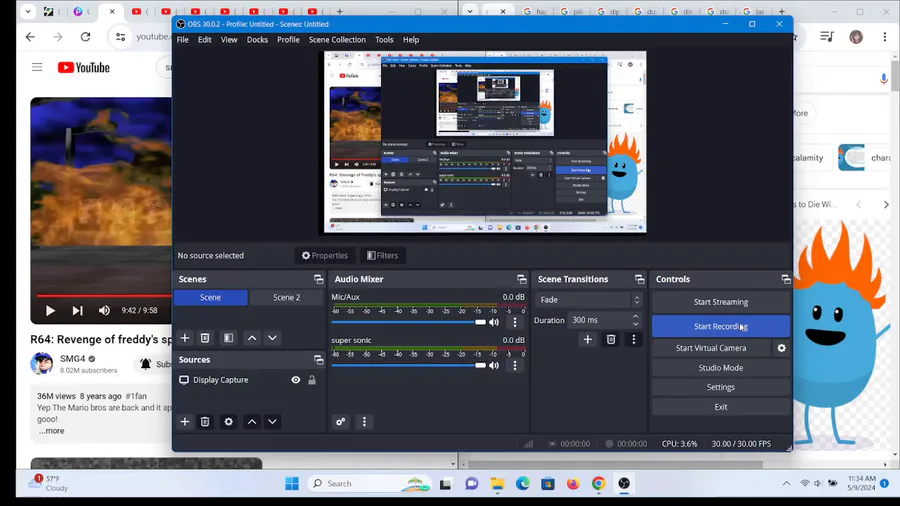Image resolution: width=900 pixels, height=506 pixels.
Task: Open advanced audio properties gear icon
Action: pyautogui.click(x=340, y=422)
